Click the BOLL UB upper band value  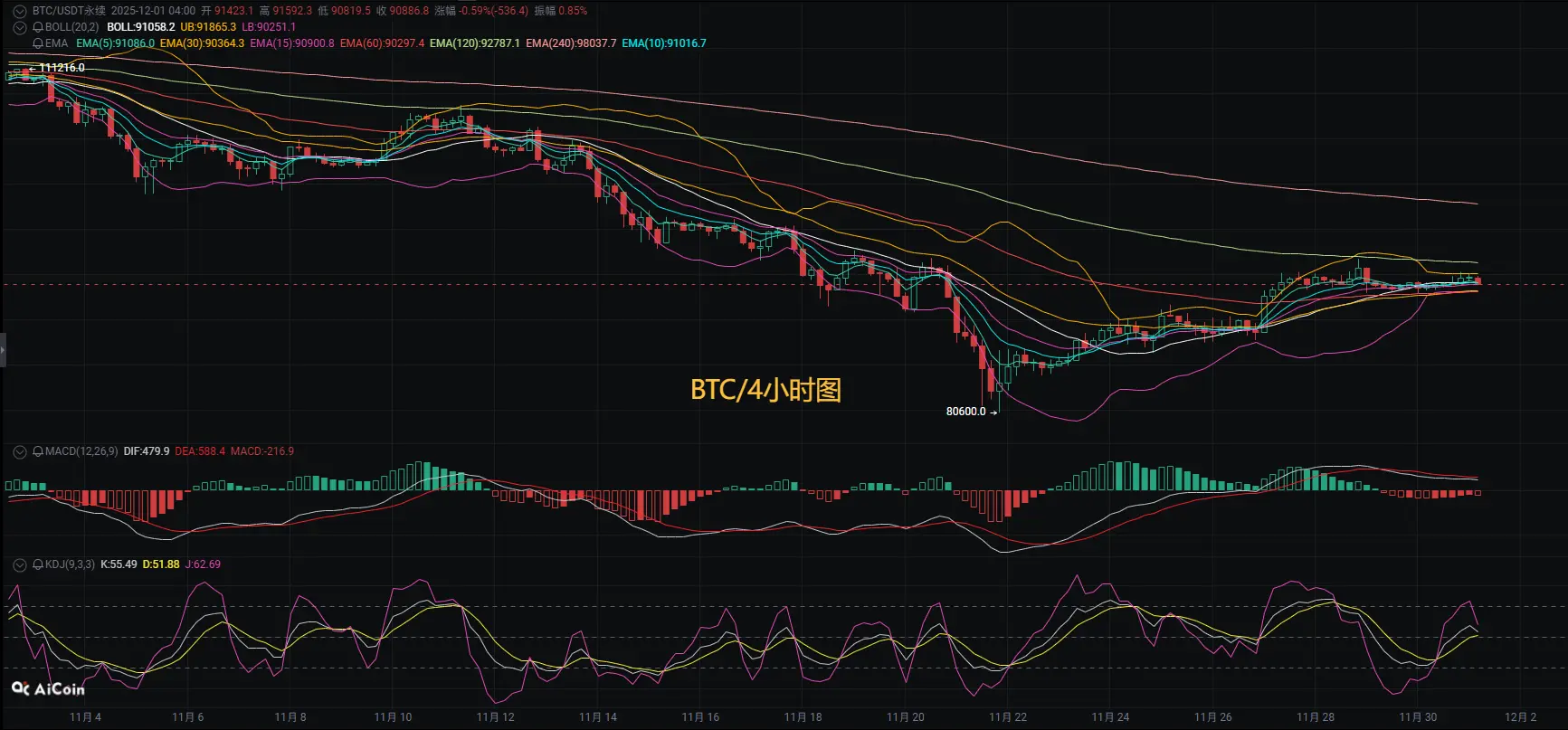[208, 27]
